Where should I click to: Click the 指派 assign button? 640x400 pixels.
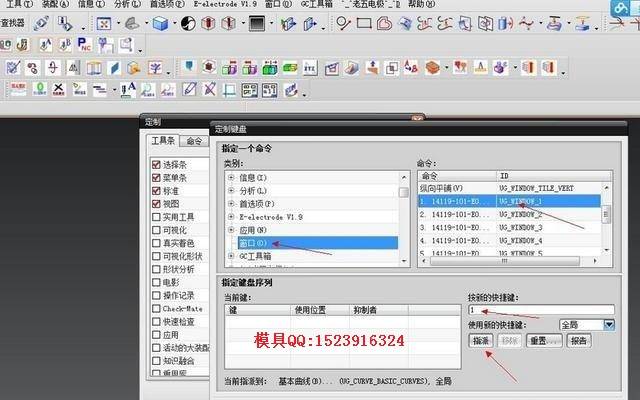(481, 340)
